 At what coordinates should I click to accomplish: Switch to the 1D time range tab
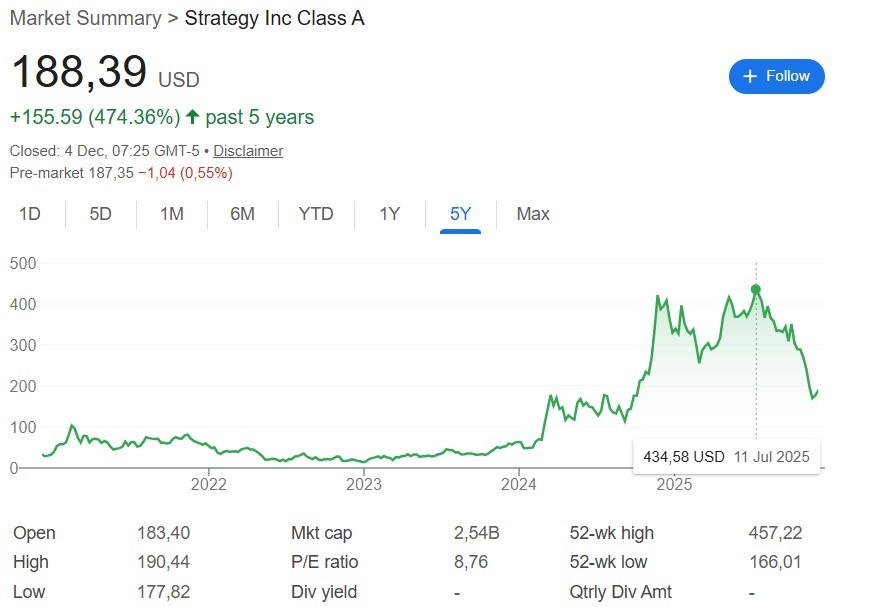29,214
